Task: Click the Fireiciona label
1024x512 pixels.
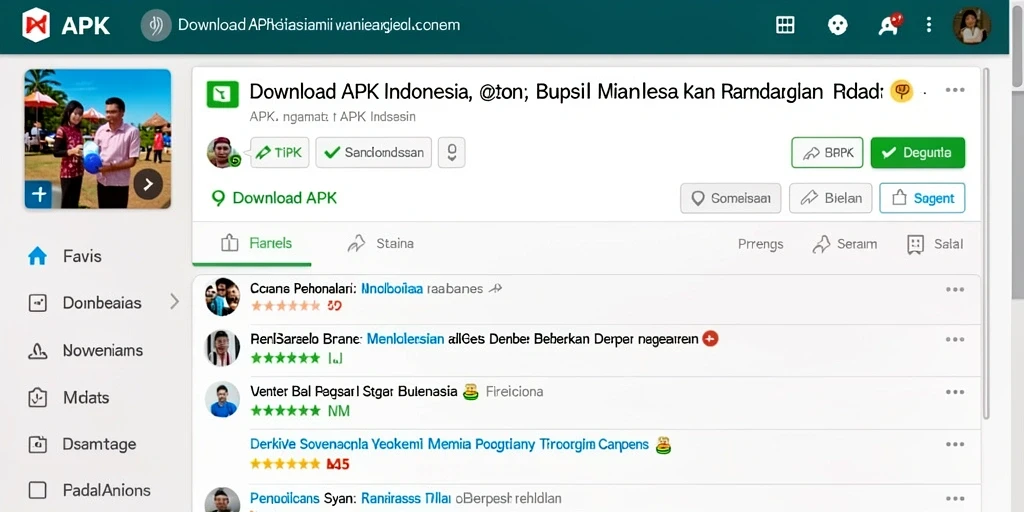Action: tap(515, 392)
